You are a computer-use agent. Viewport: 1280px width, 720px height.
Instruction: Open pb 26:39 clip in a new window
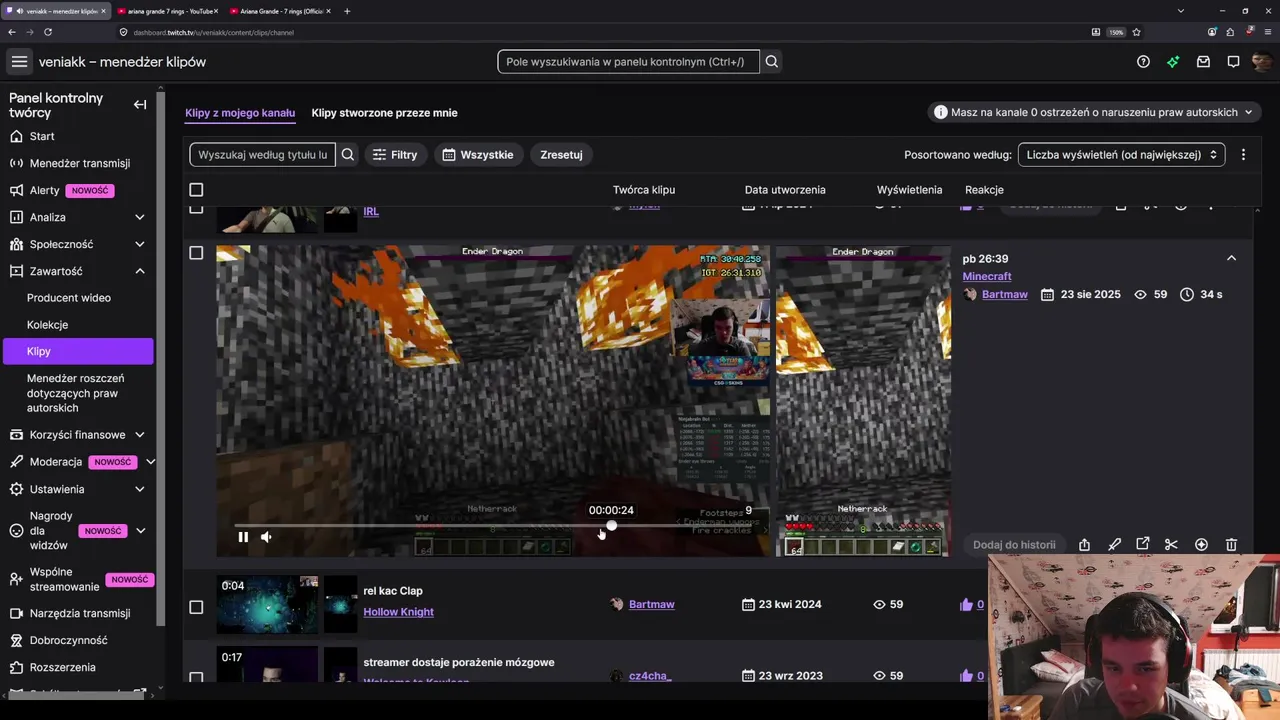pos(1143,545)
